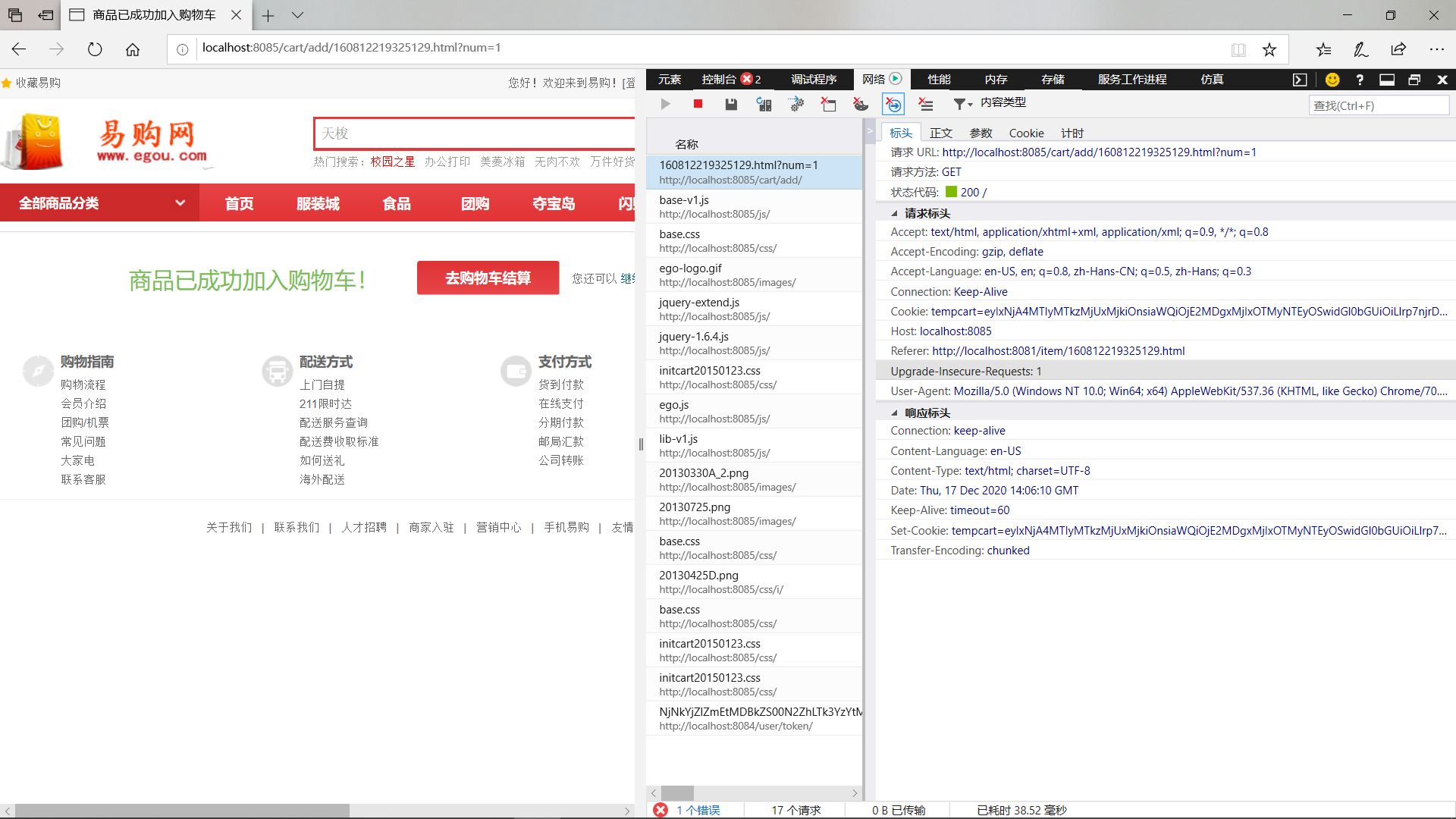
Task: Click the proxy settings gear icon
Action: [x=796, y=105]
